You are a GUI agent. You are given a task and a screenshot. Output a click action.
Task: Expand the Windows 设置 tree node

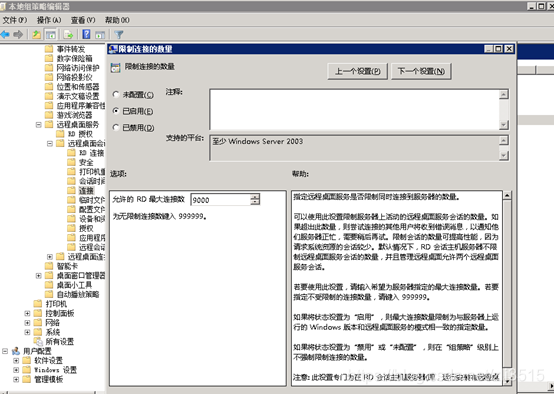pyautogui.click(x=16, y=370)
